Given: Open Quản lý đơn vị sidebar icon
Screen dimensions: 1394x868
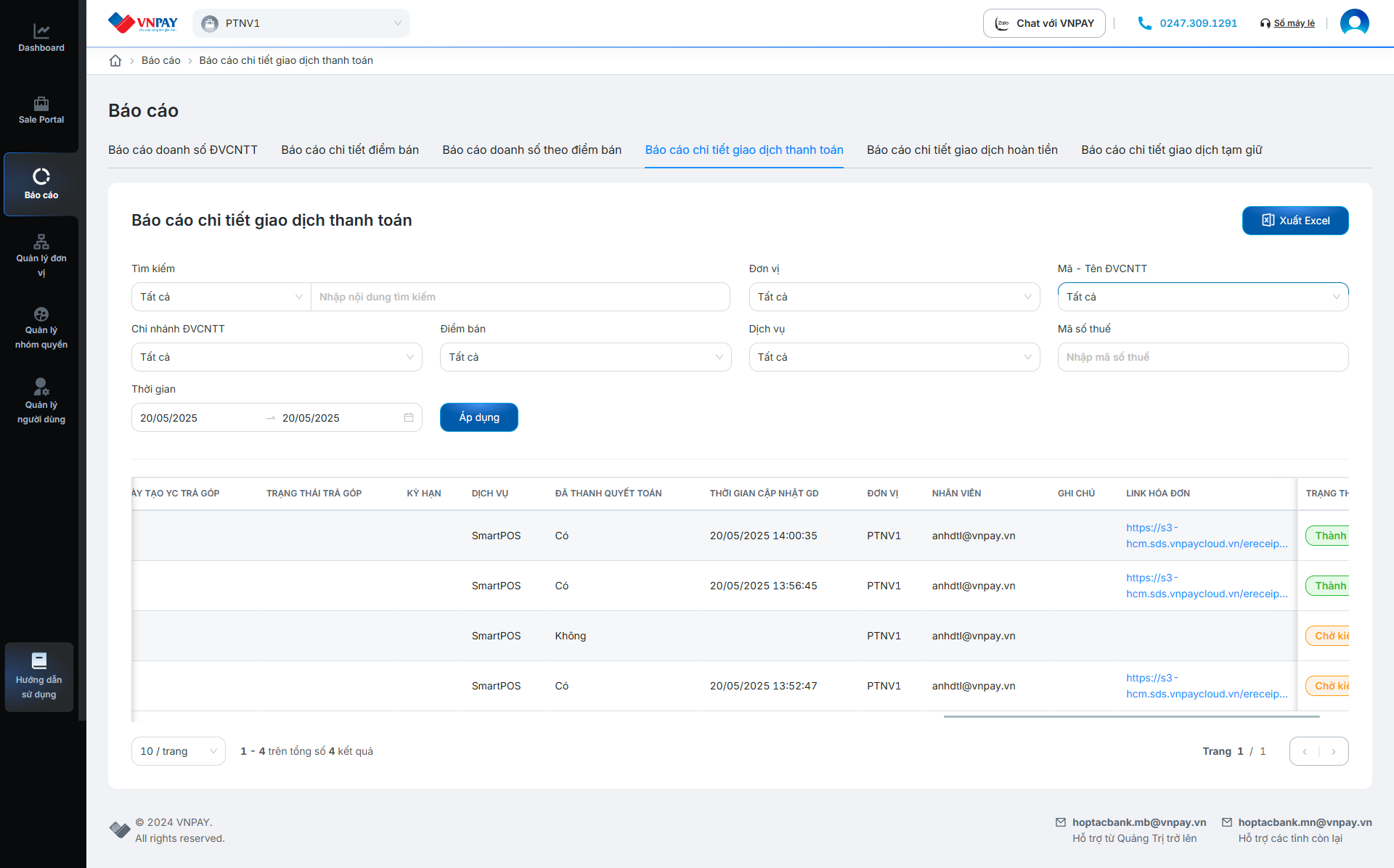Looking at the screenshot, I should (41, 242).
